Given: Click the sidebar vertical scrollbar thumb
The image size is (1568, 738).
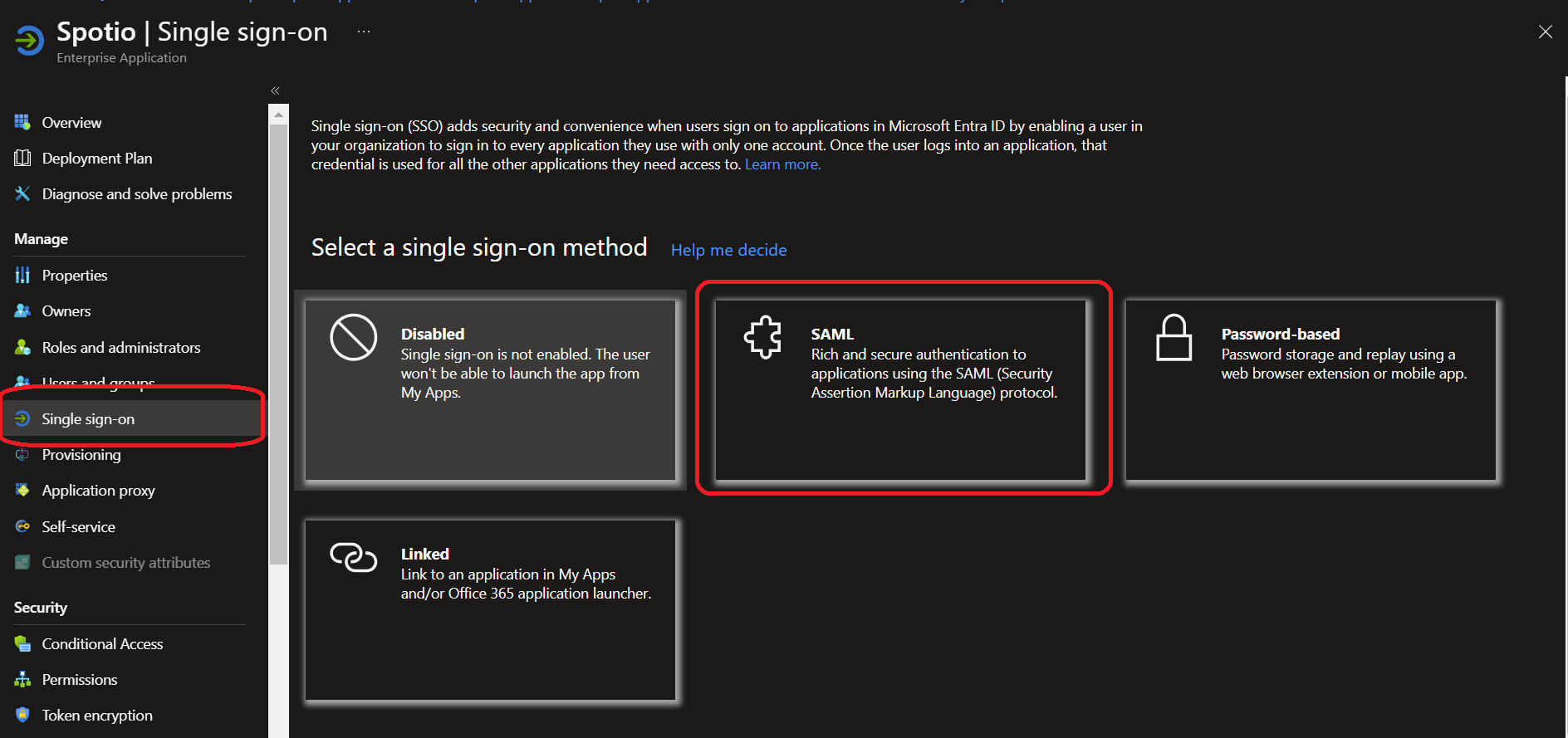Looking at the screenshot, I should coord(278,345).
